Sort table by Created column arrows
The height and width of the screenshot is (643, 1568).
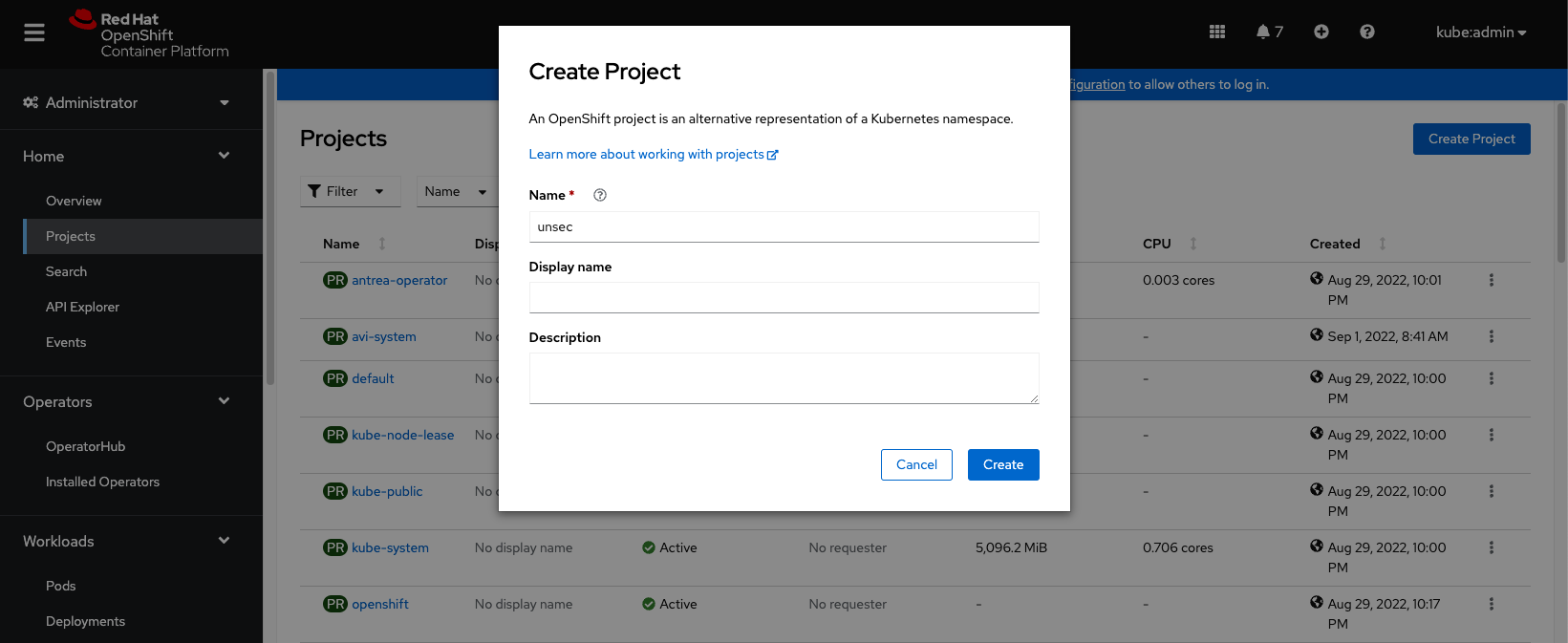click(1382, 244)
